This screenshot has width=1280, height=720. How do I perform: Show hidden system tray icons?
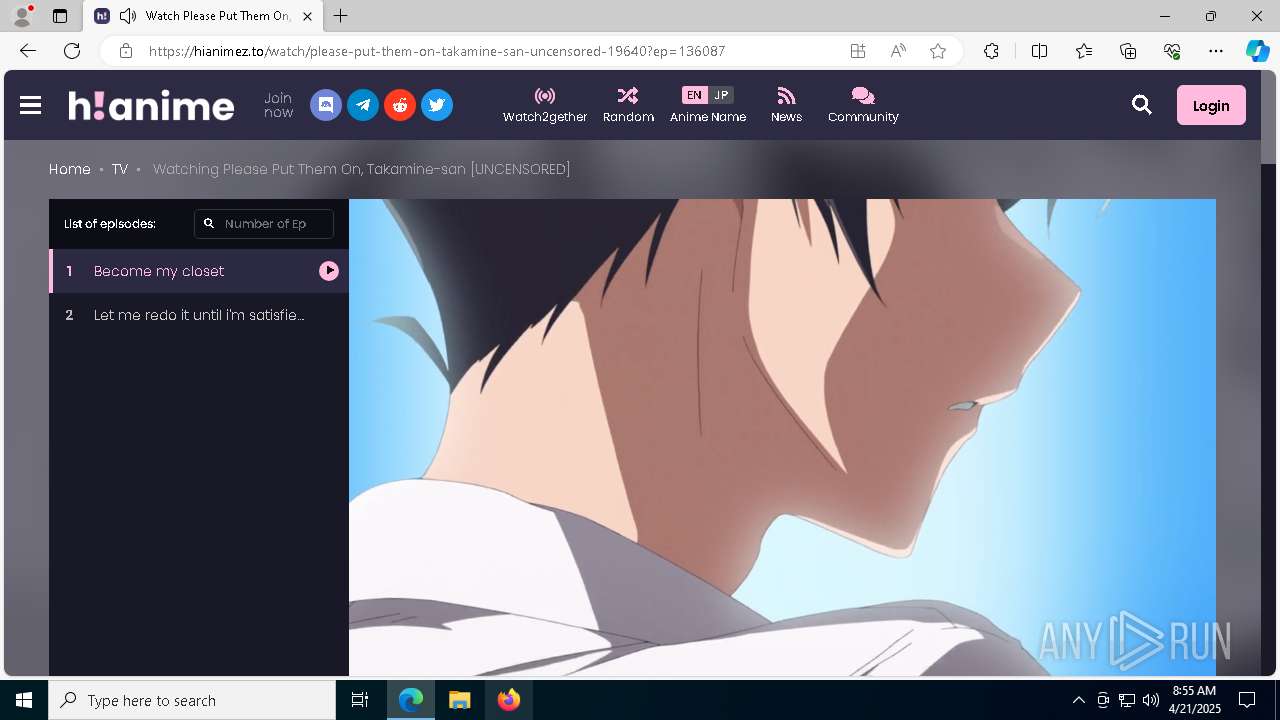(1078, 700)
